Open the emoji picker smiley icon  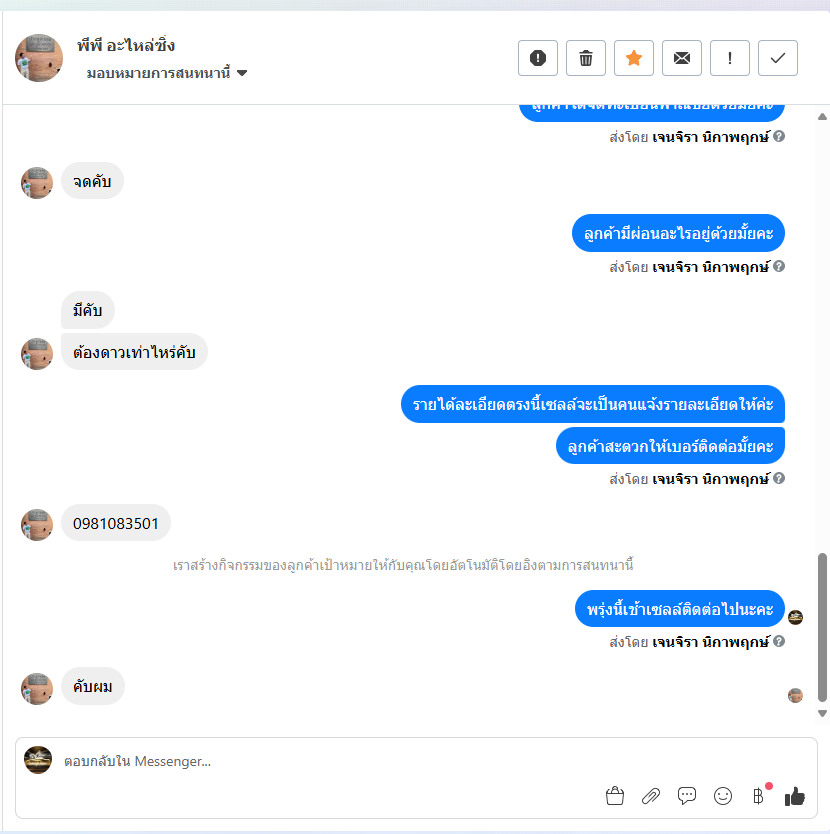pos(723,796)
